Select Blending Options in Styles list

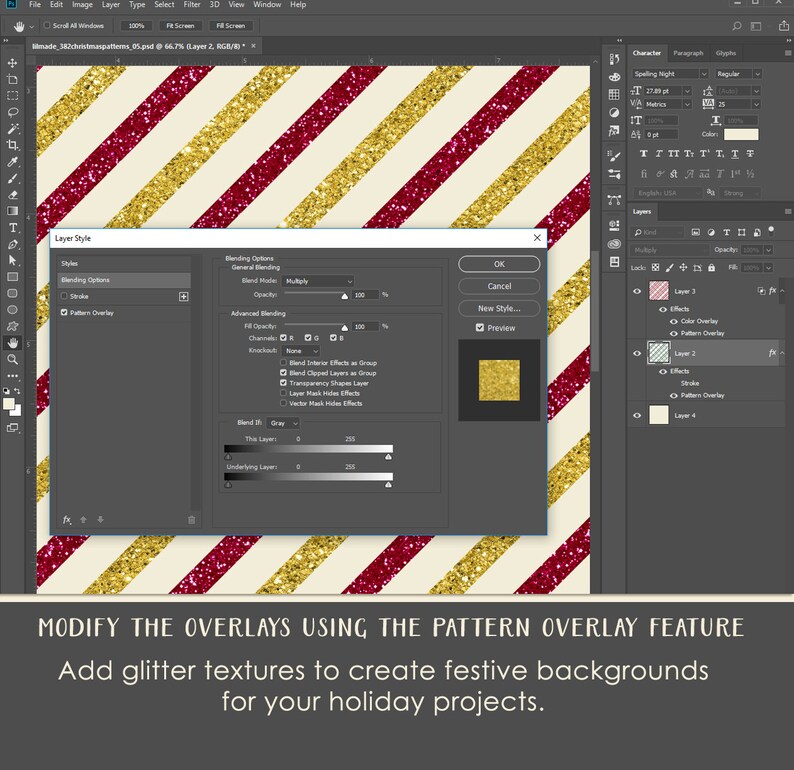(x=124, y=280)
